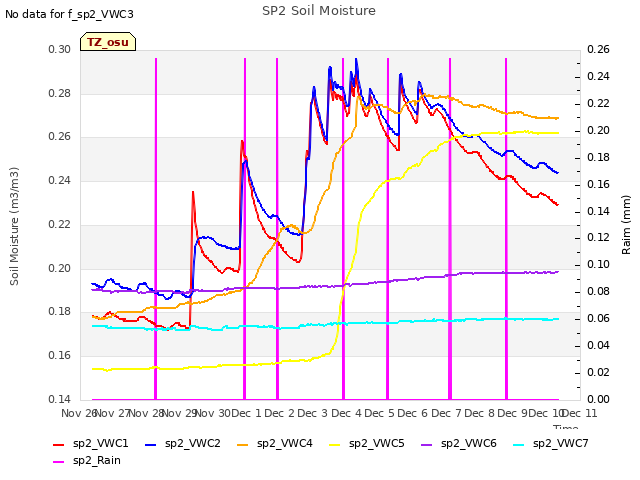Click the 0.30 left axis tick
This screenshot has width=640, height=480.
click(60, 49)
